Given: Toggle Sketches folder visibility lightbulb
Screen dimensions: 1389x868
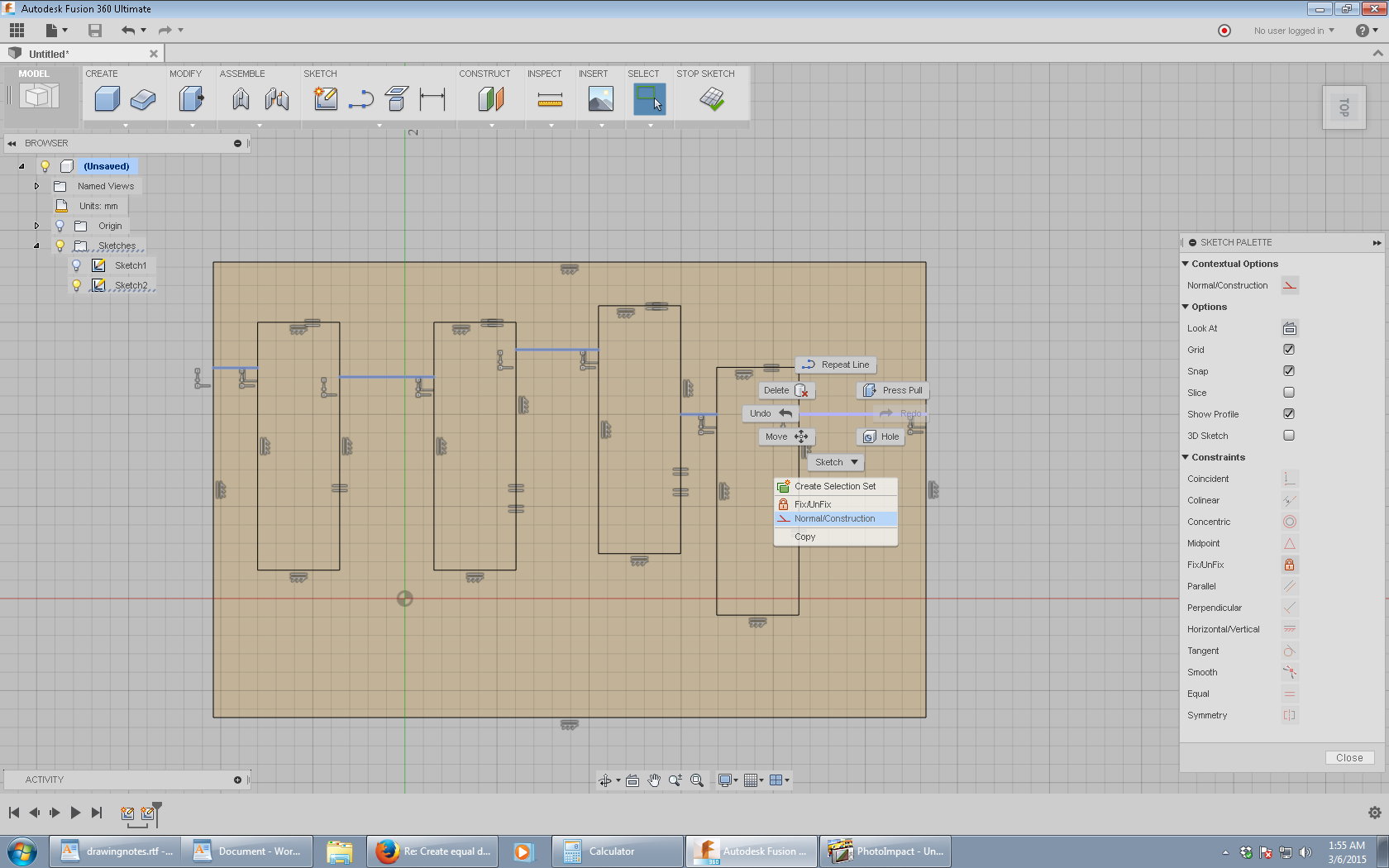Looking at the screenshot, I should (60, 246).
